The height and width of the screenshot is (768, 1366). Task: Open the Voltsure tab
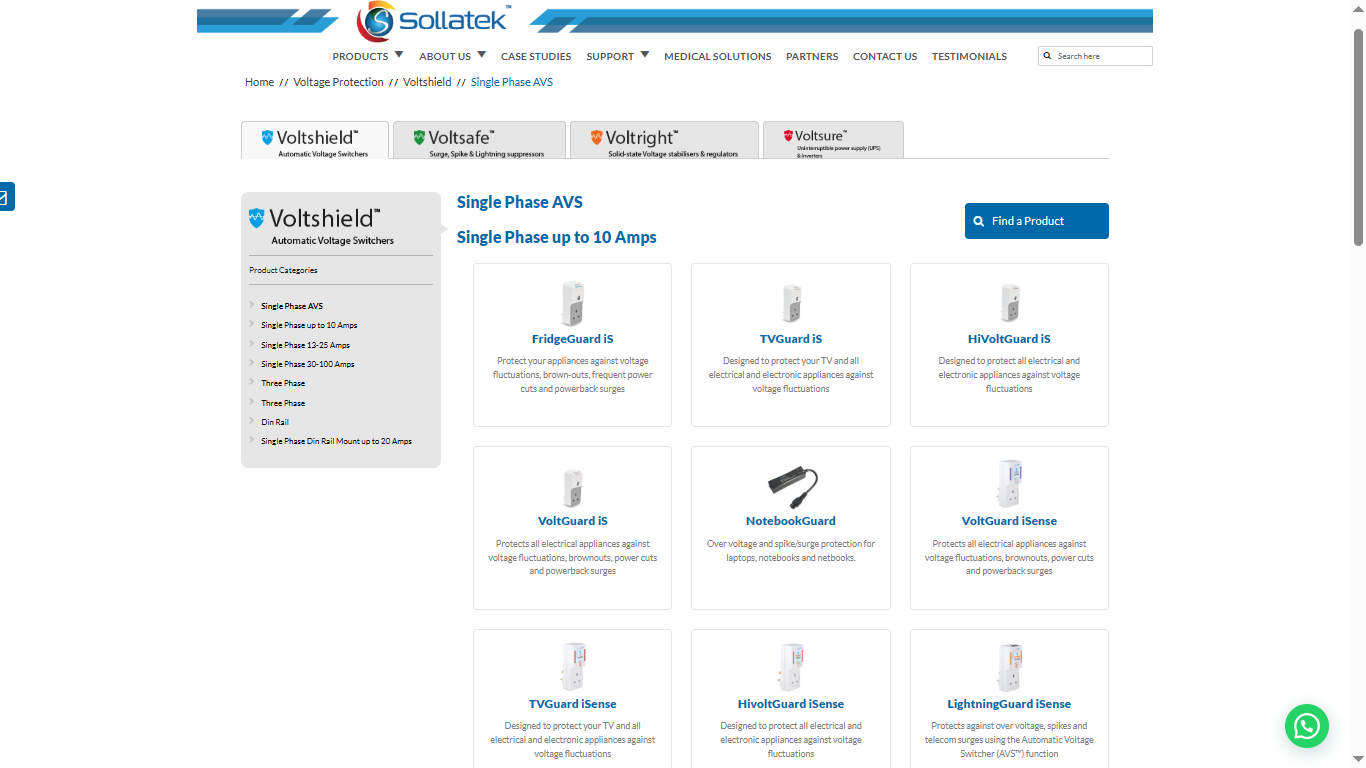833,140
